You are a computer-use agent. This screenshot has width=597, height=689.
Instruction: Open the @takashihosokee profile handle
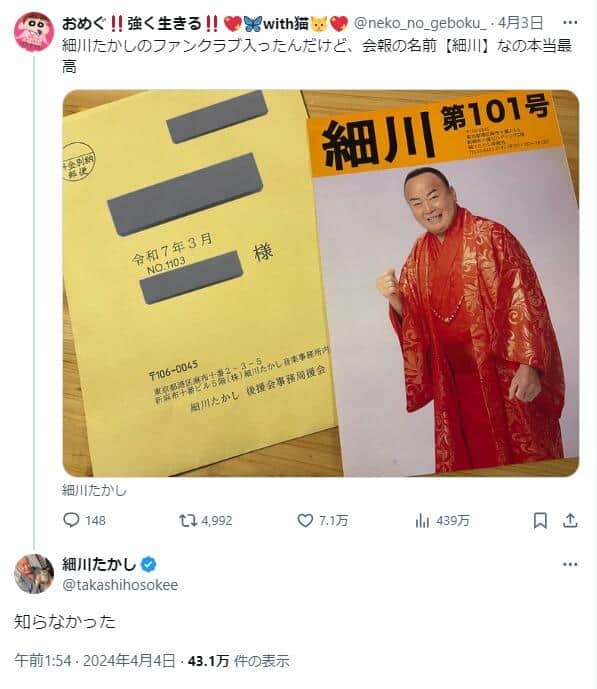(x=120, y=585)
